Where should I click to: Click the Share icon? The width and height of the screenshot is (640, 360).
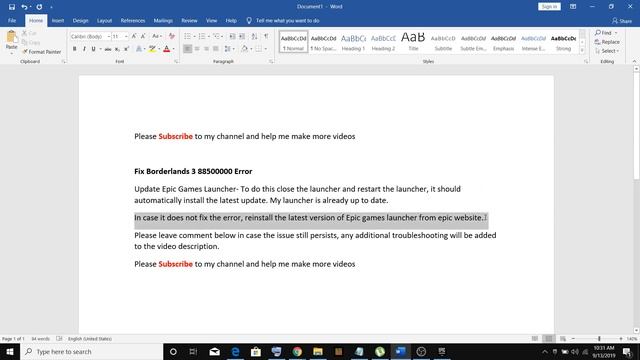[622, 21]
